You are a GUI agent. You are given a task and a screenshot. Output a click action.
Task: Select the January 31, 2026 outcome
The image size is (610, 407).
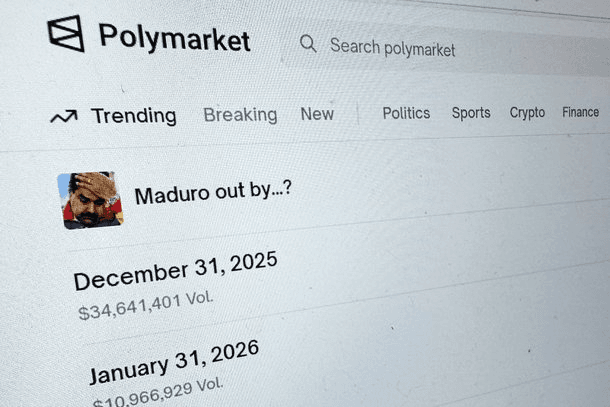174,362
